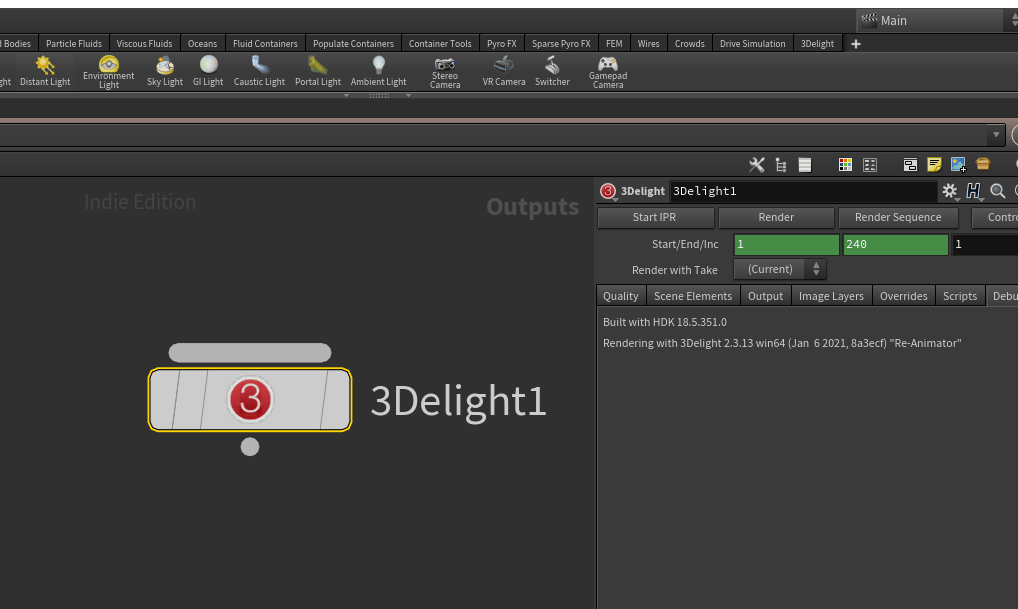
Task: Add a new shelf tab with plus
Action: (x=855, y=44)
